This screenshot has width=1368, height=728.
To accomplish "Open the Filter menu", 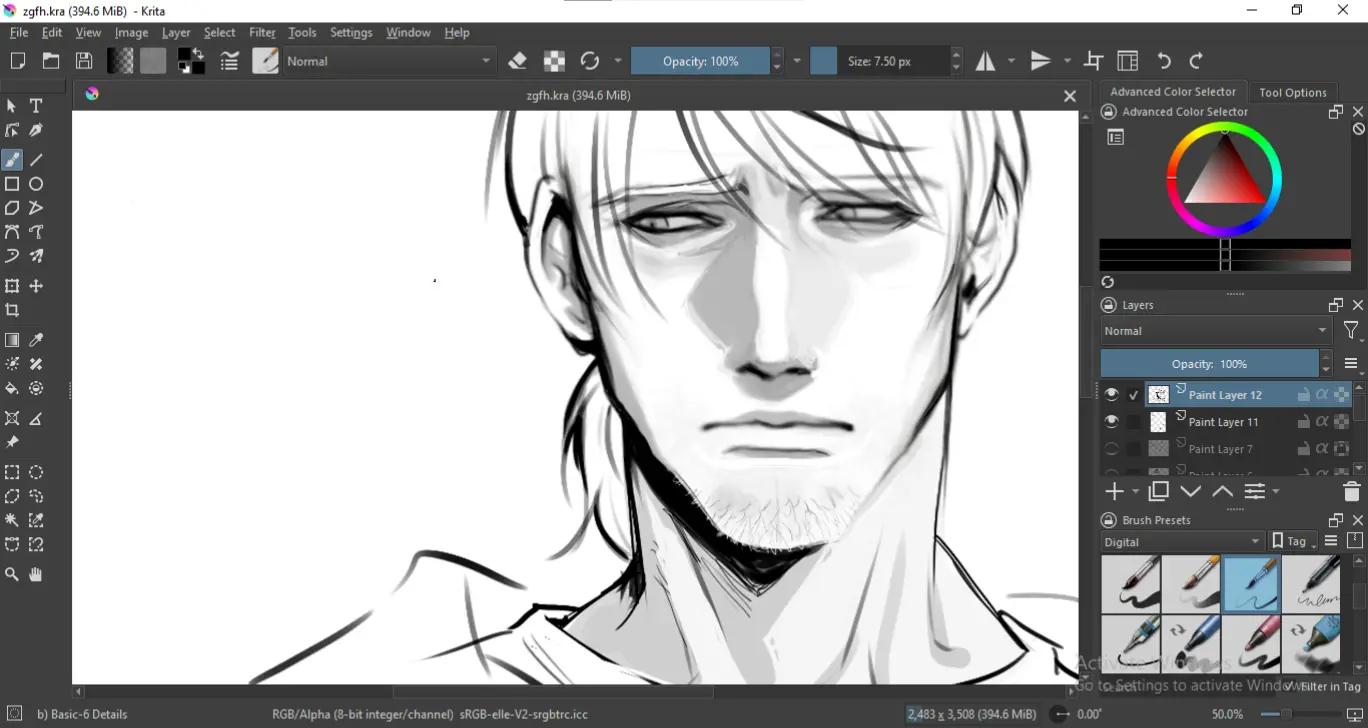I will (262, 32).
